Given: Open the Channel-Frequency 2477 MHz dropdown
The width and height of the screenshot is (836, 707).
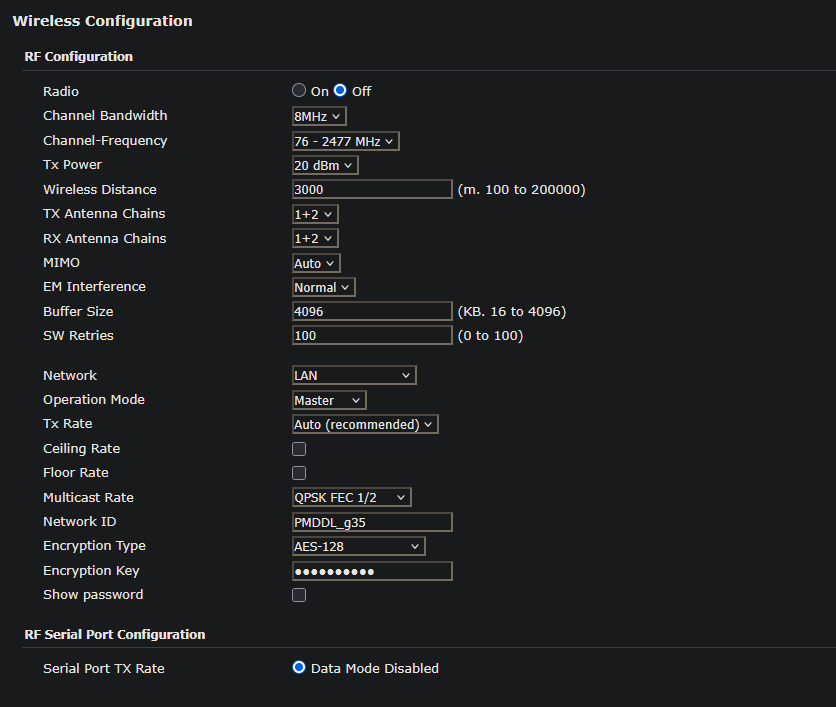Looking at the screenshot, I should (345, 141).
